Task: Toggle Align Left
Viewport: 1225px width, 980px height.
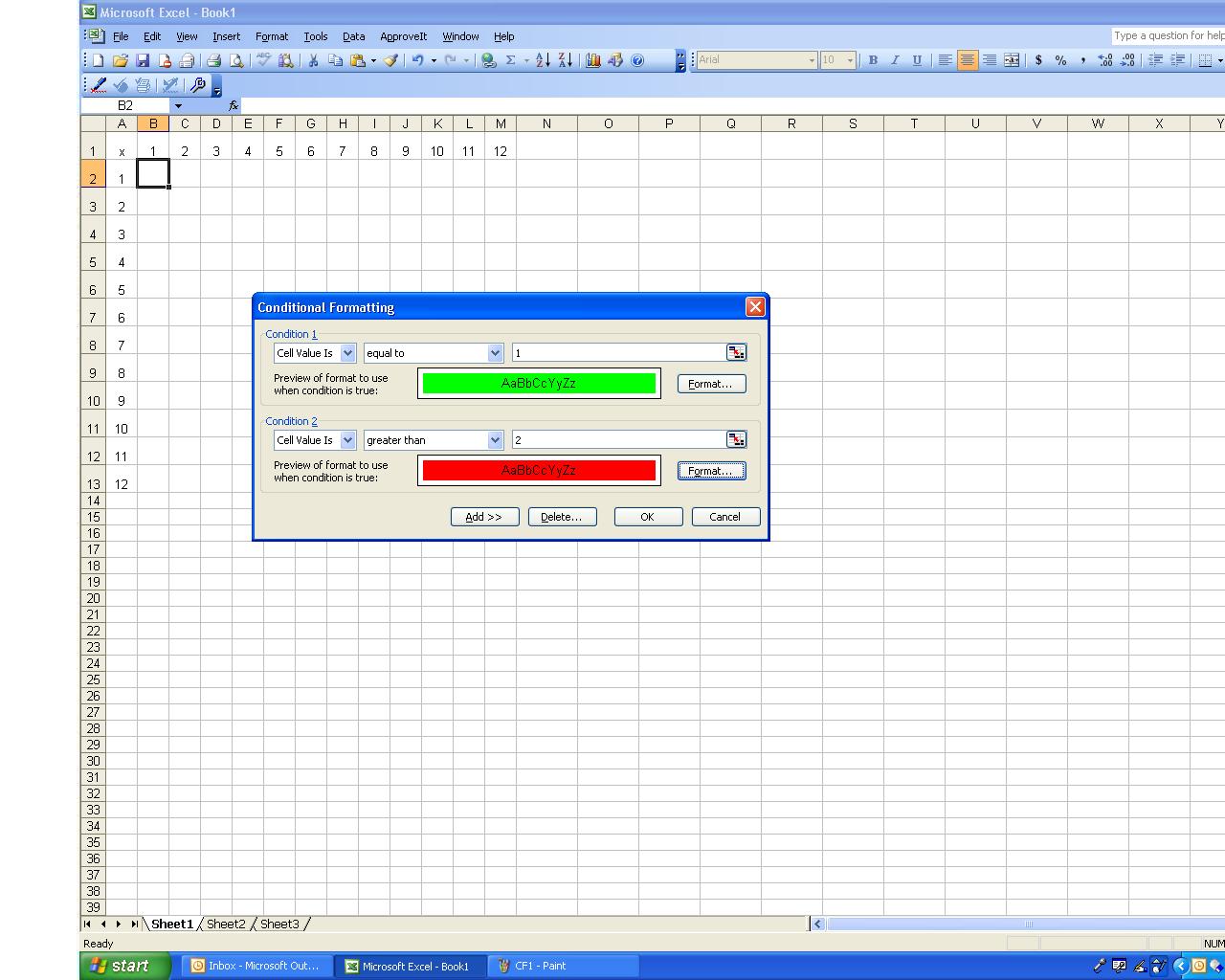Action: pyautogui.click(x=945, y=60)
